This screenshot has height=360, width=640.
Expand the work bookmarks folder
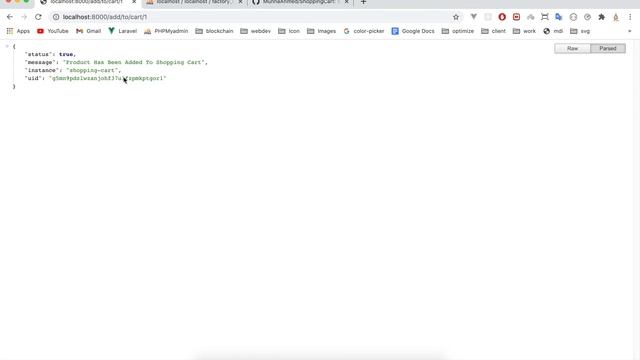(524, 31)
